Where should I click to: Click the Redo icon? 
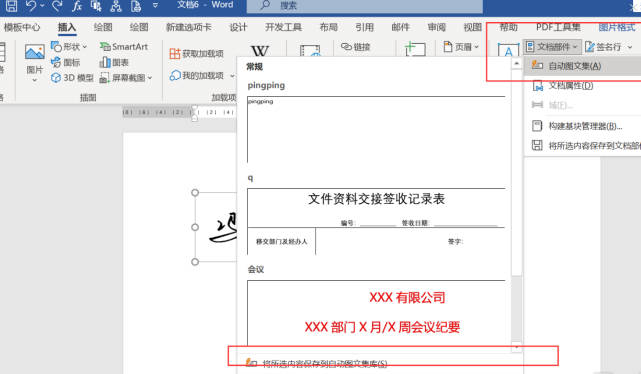pos(57,5)
